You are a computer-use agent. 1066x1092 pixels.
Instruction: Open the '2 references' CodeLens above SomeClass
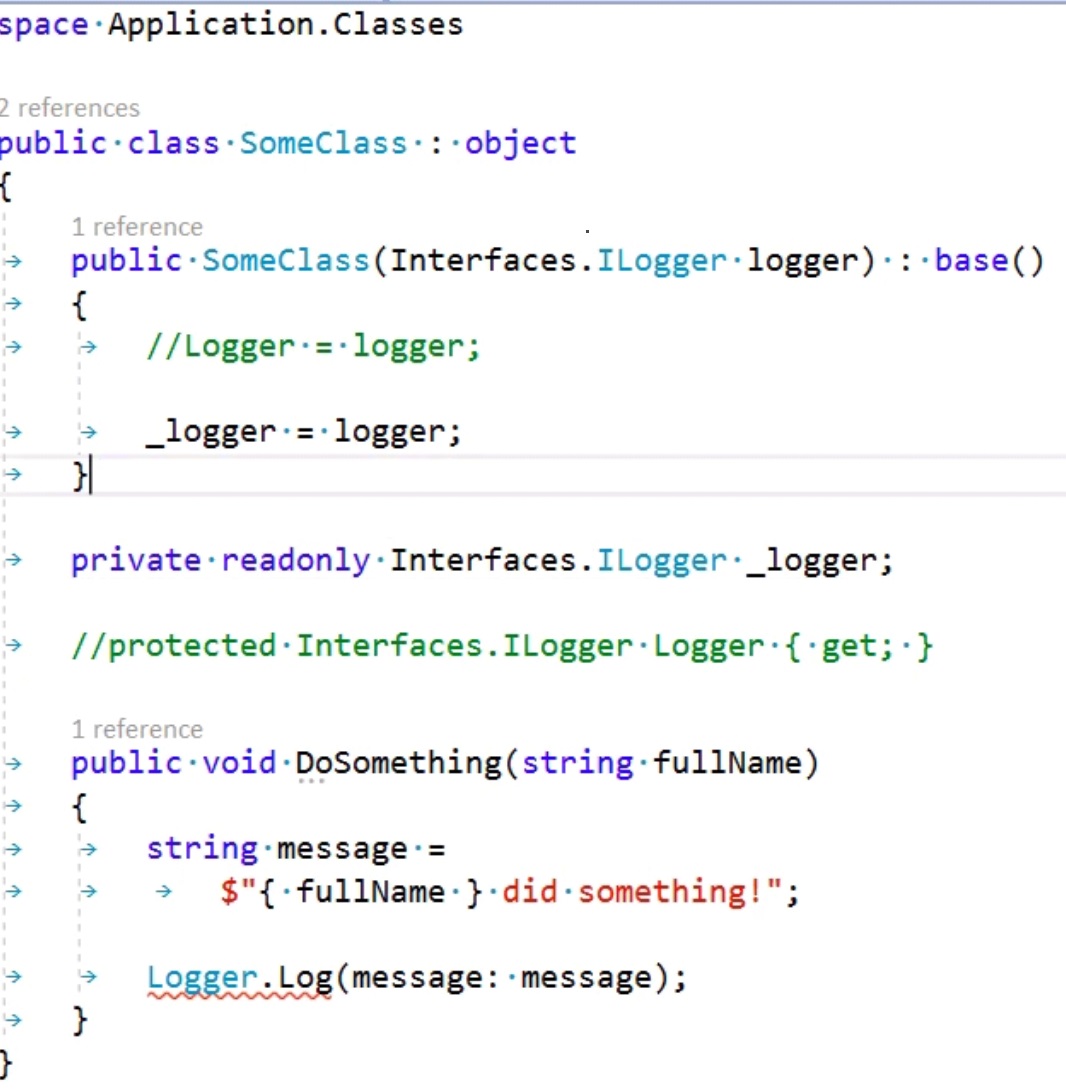(x=70, y=108)
